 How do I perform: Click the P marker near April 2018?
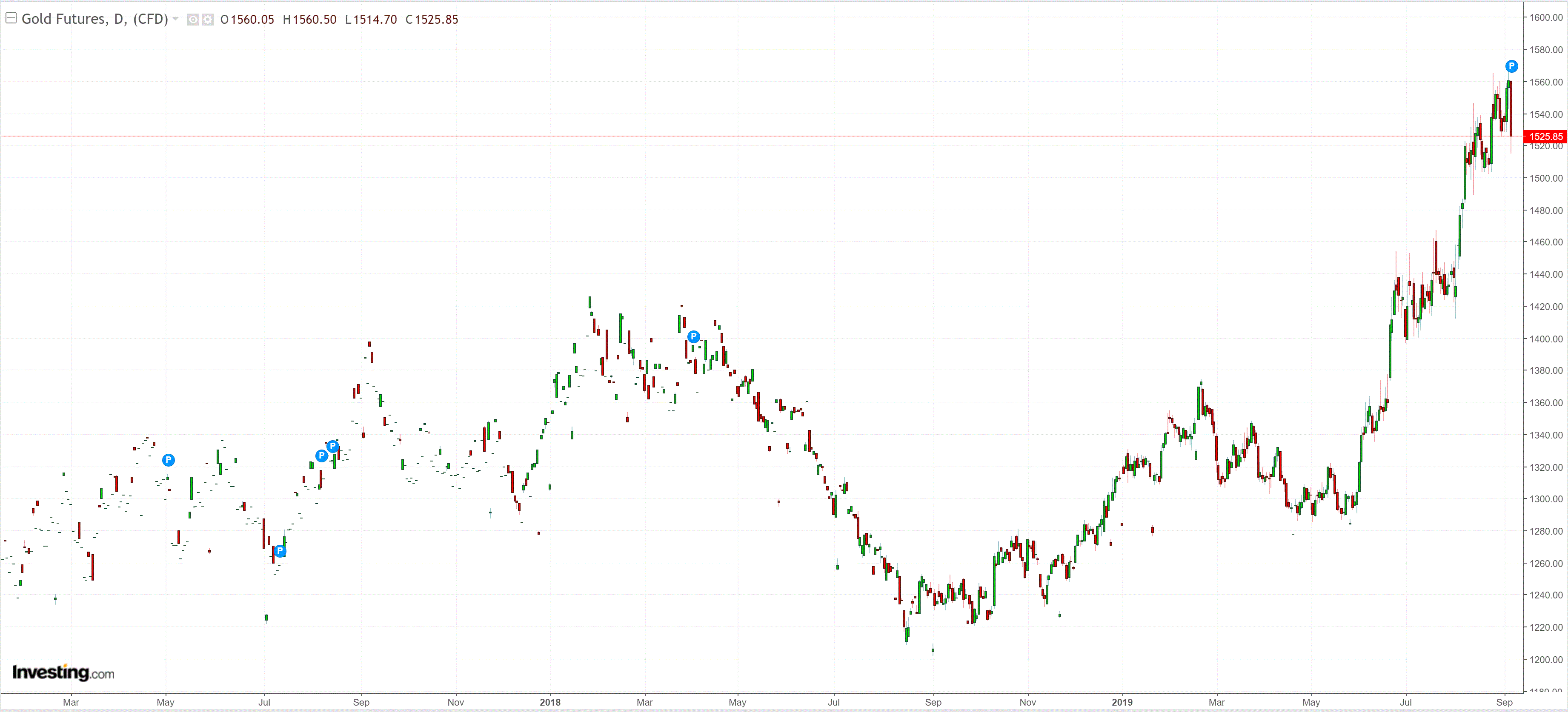click(693, 336)
